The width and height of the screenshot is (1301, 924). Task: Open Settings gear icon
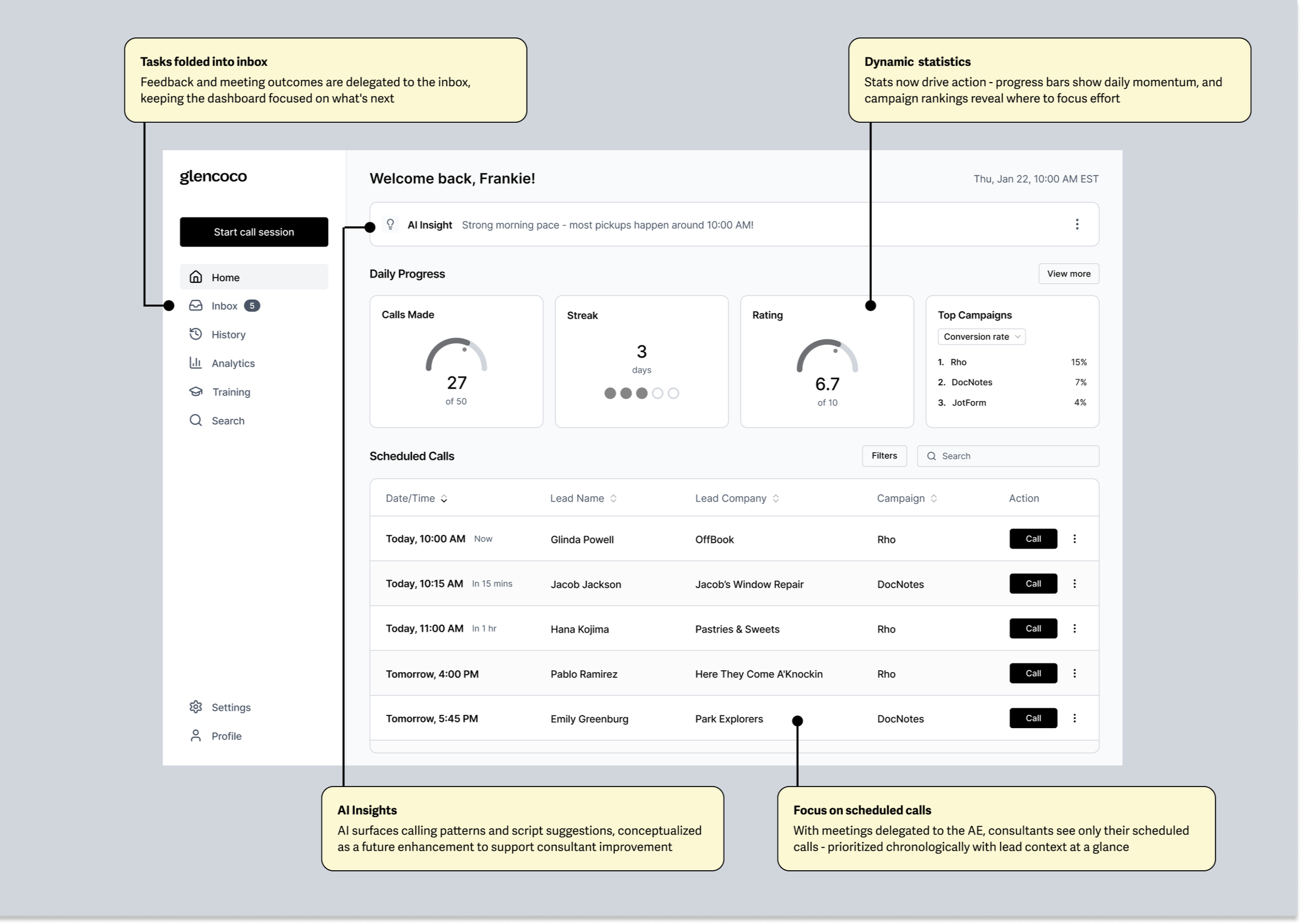[x=196, y=707]
